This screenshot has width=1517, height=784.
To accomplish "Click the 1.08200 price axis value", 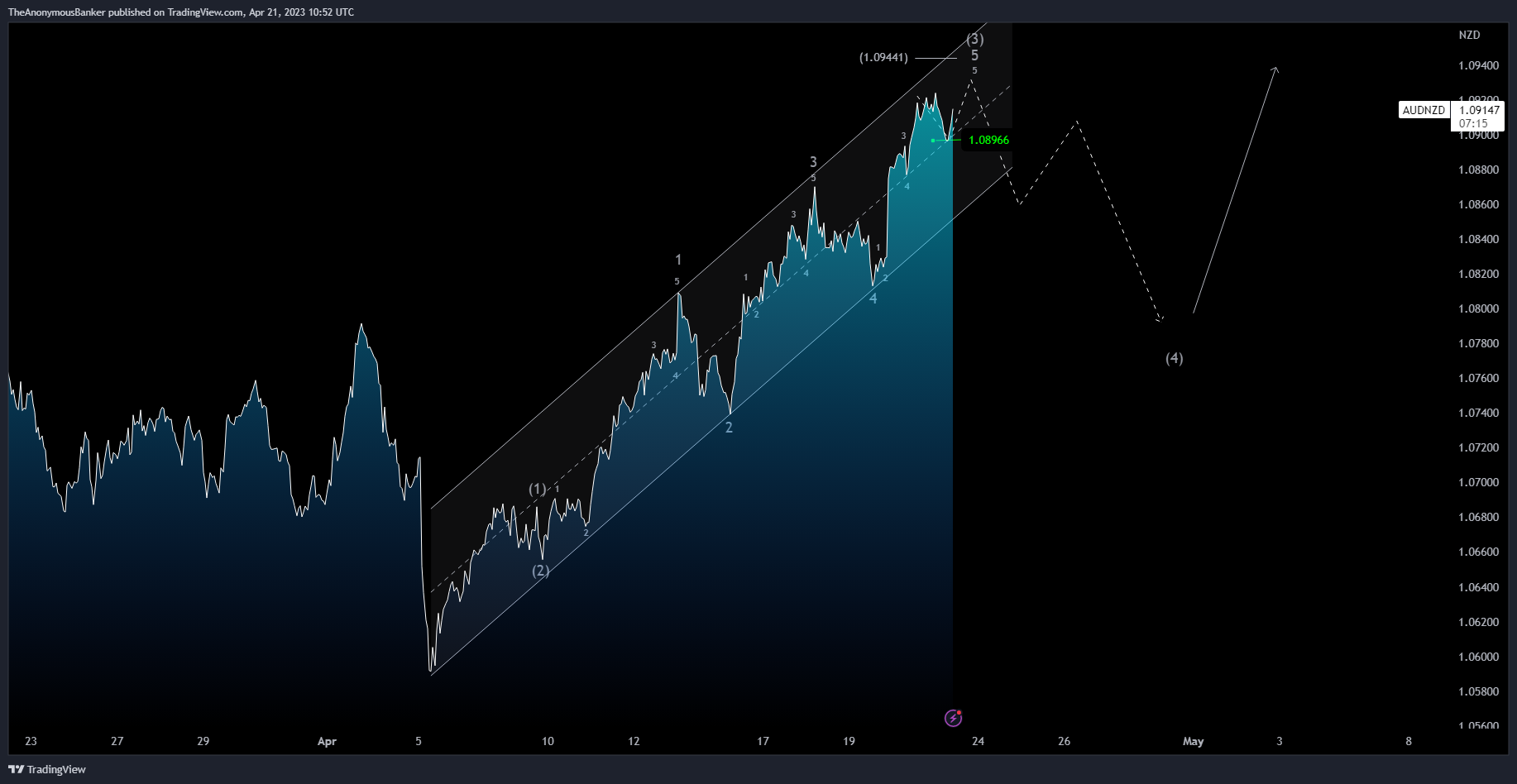I will [x=1478, y=274].
